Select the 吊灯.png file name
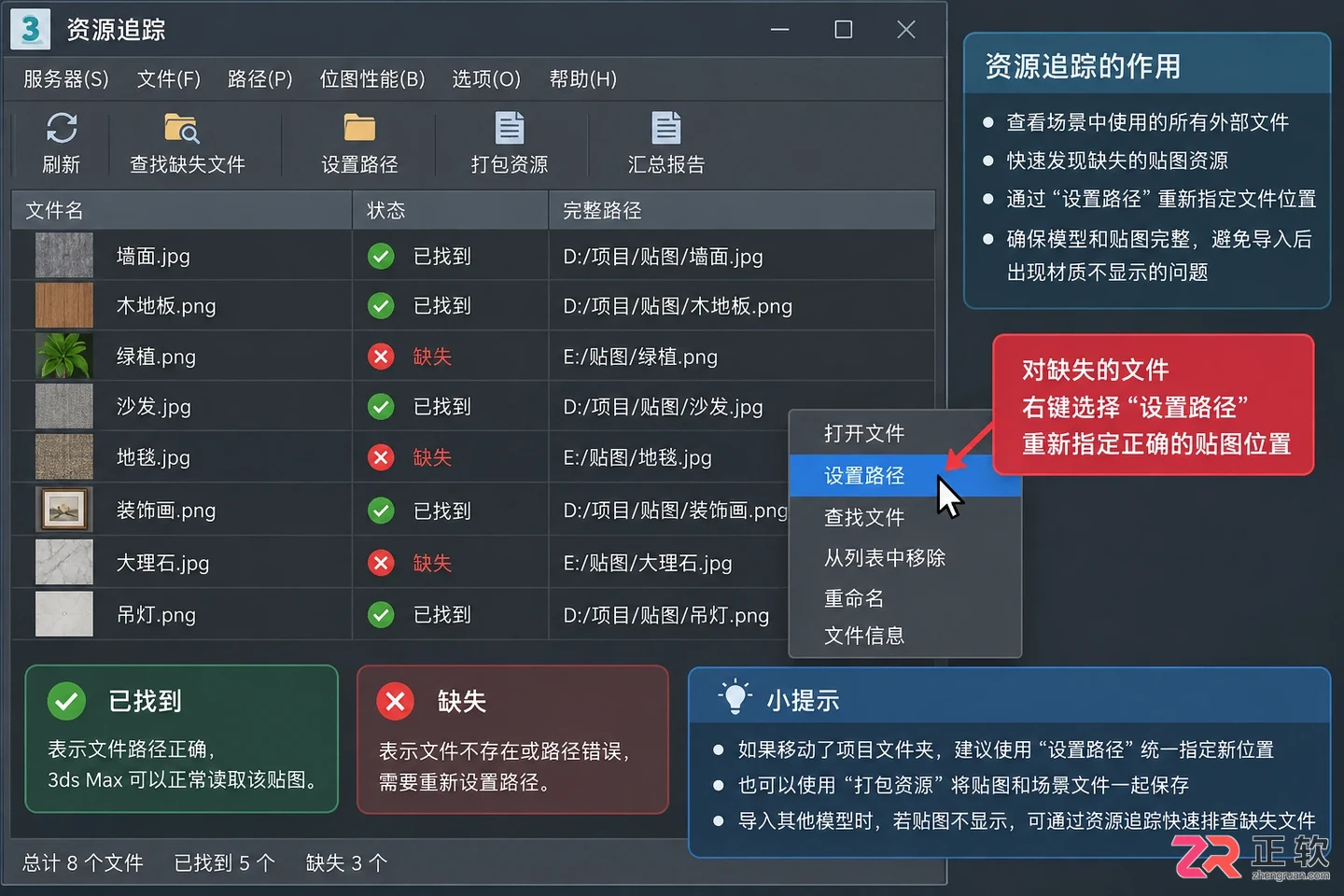The image size is (1344, 896). 156,615
